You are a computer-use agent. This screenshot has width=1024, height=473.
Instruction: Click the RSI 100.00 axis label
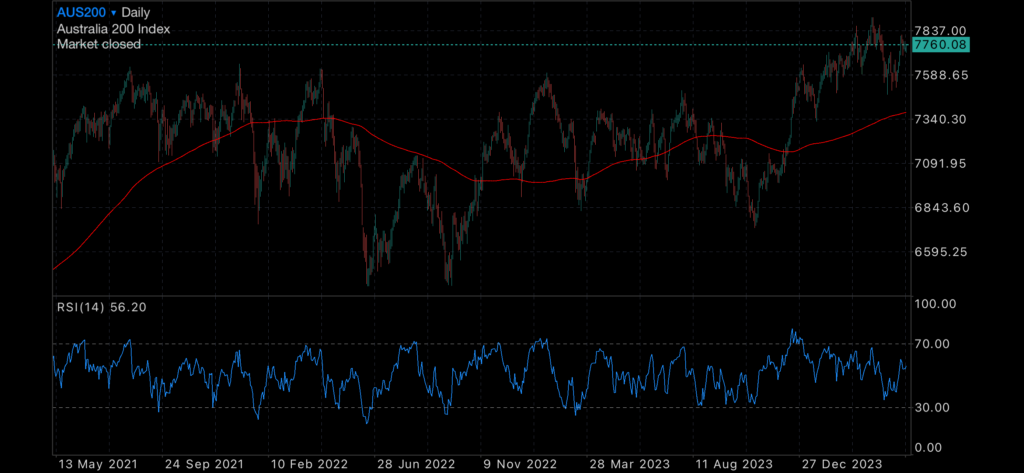pyautogui.click(x=935, y=304)
